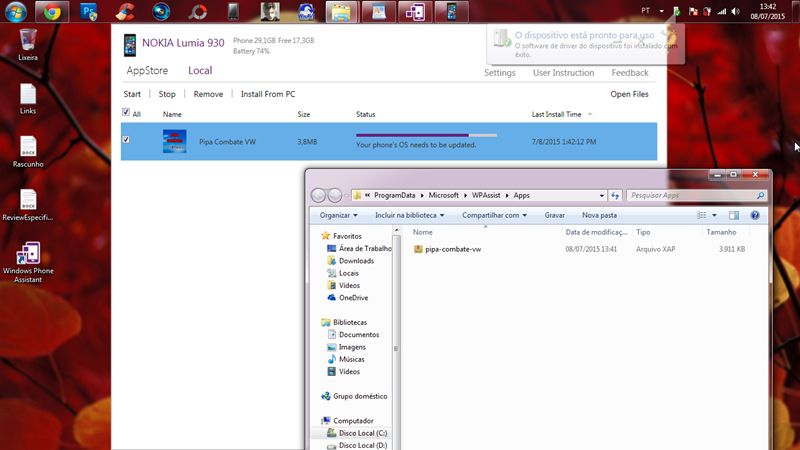Screen dimensions: 800x450
Task: Switch to the AppStore tab
Action: (147, 70)
